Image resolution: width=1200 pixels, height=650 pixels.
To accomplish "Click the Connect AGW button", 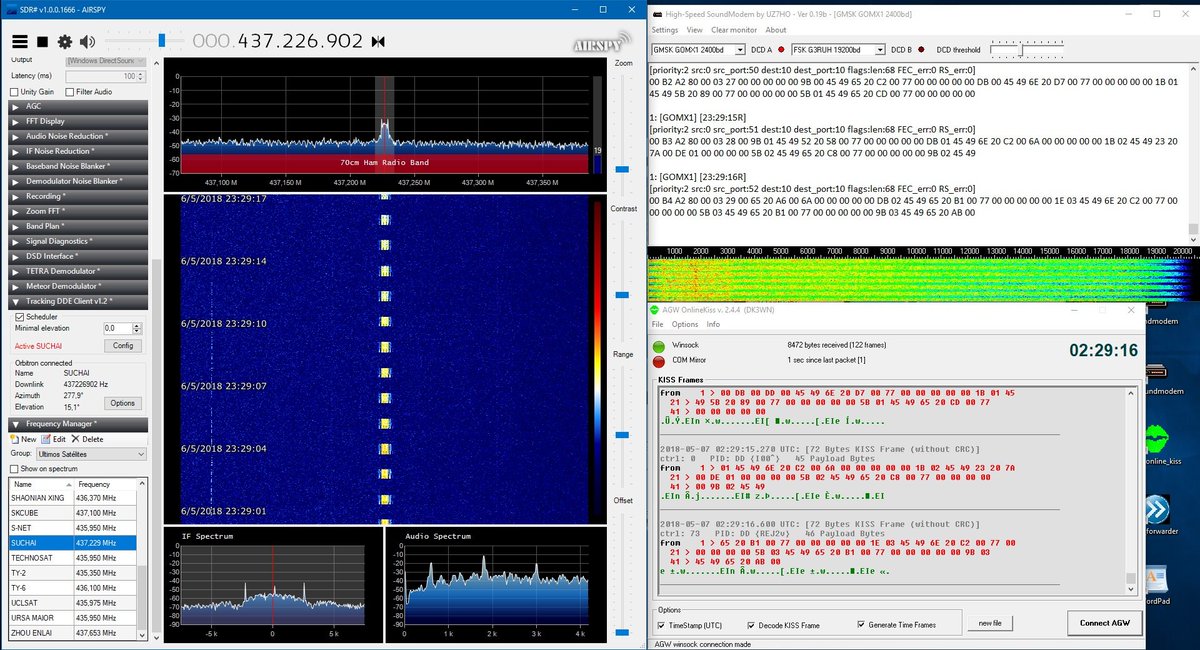I will 1104,623.
